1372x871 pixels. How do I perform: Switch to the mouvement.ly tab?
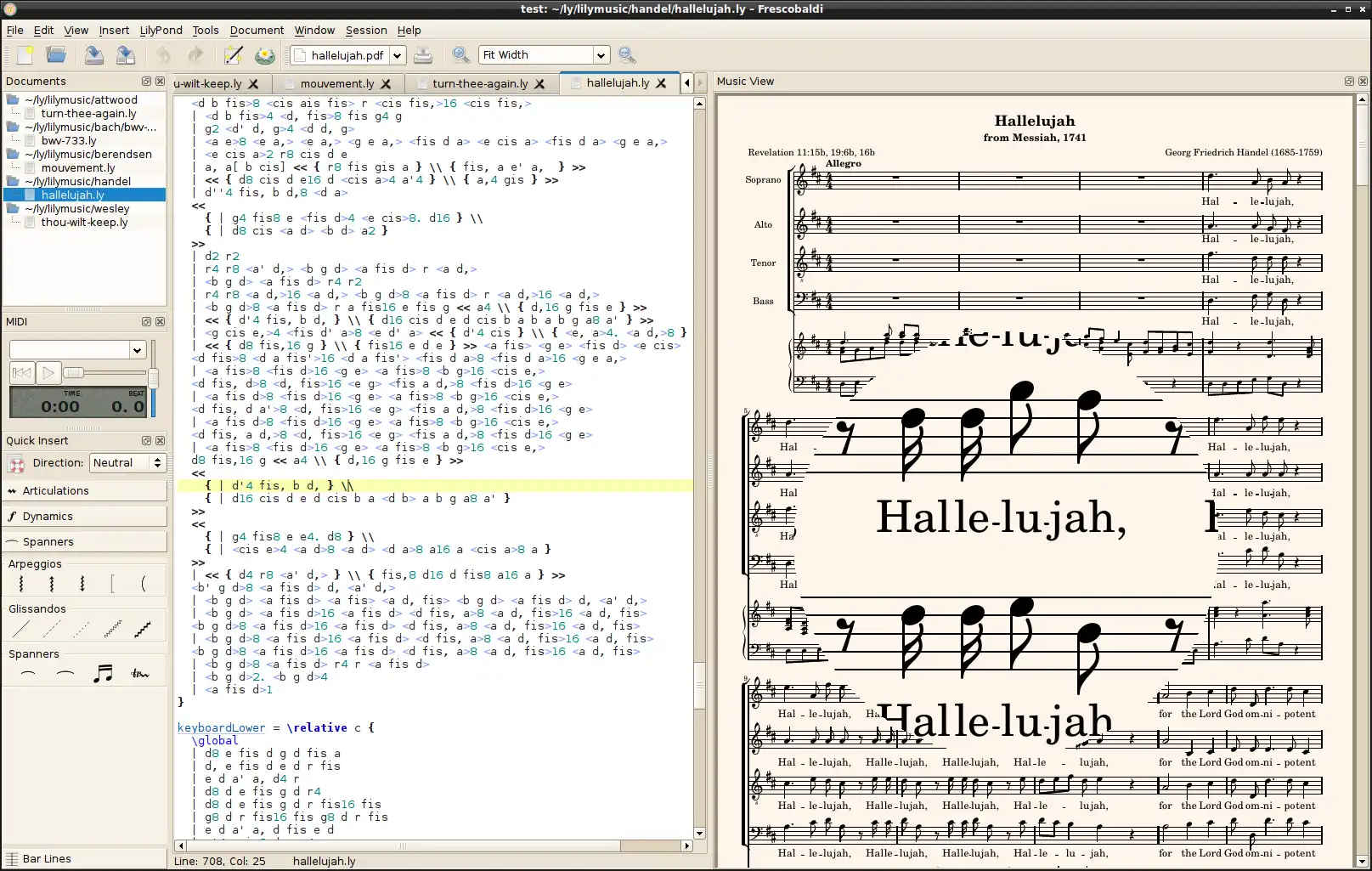336,83
